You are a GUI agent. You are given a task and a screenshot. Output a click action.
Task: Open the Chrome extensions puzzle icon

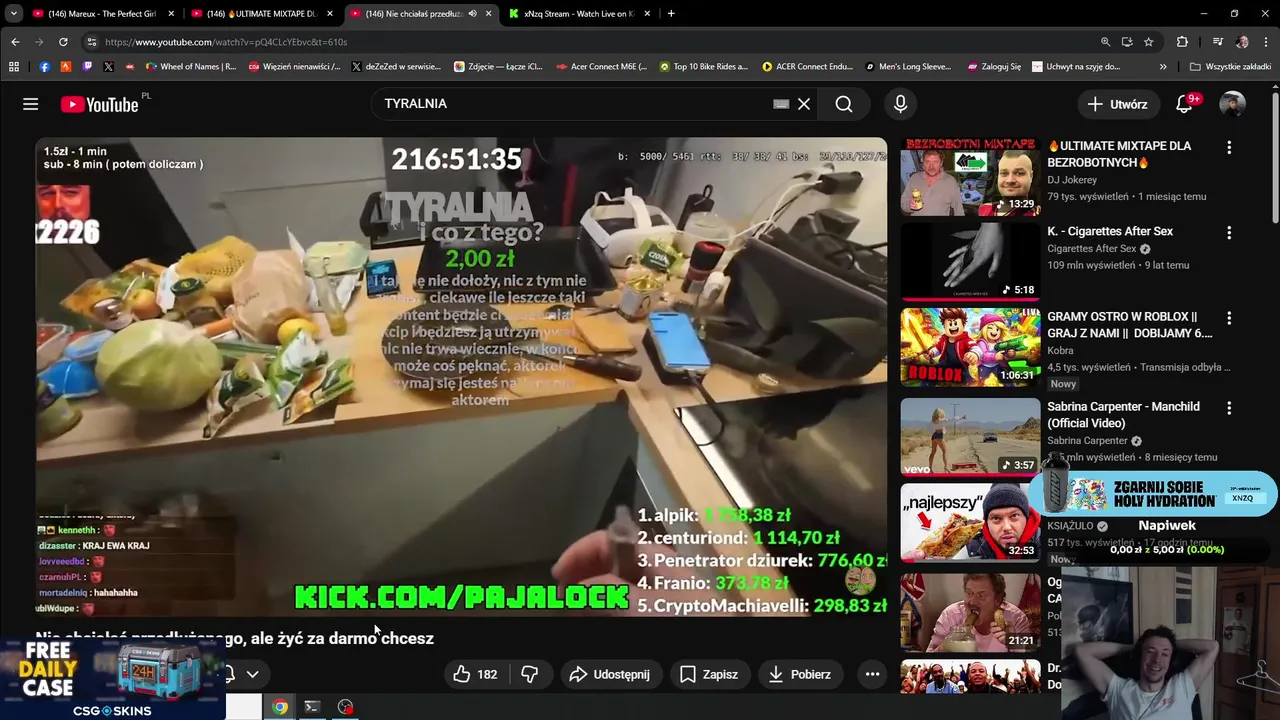pos(1182,42)
